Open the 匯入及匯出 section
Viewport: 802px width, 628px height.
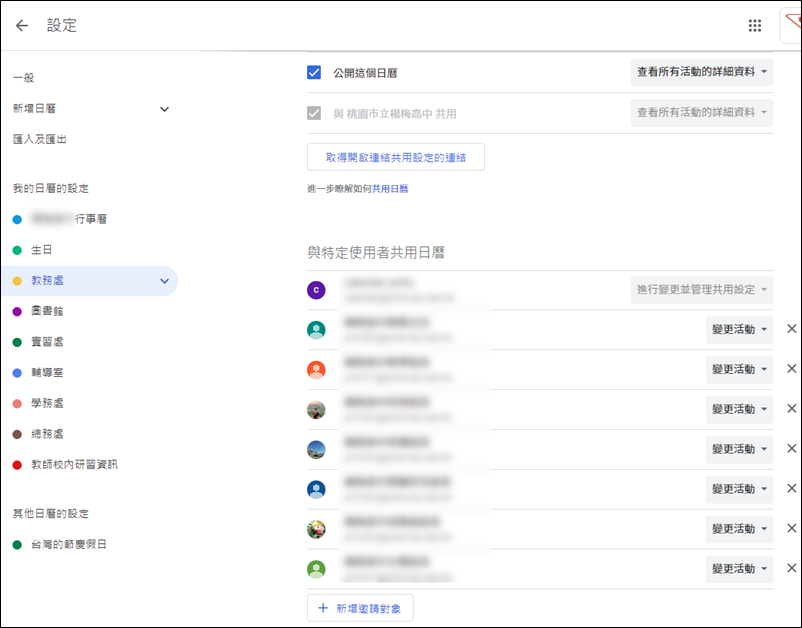[x=39, y=139]
